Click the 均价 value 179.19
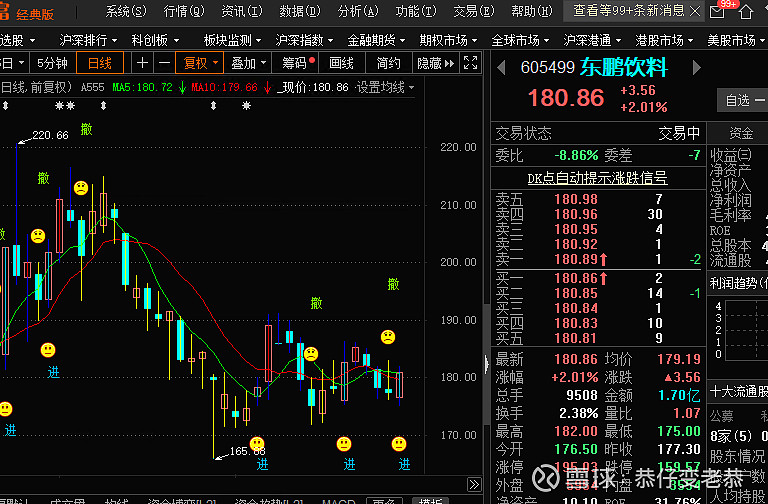The height and width of the screenshot is (504, 768). (679, 359)
